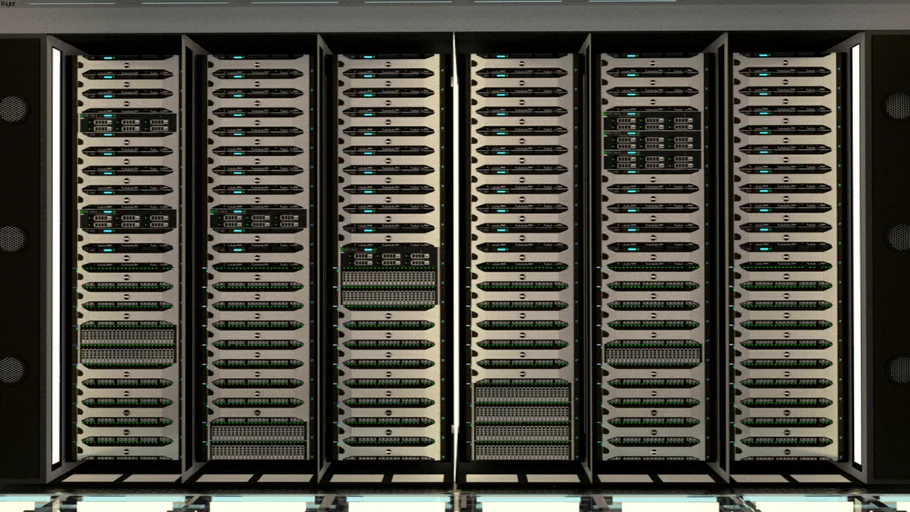Screen dimensions: 910x512
Task: Select the bottom server in the sixth rack
Action: [x=783, y=441]
